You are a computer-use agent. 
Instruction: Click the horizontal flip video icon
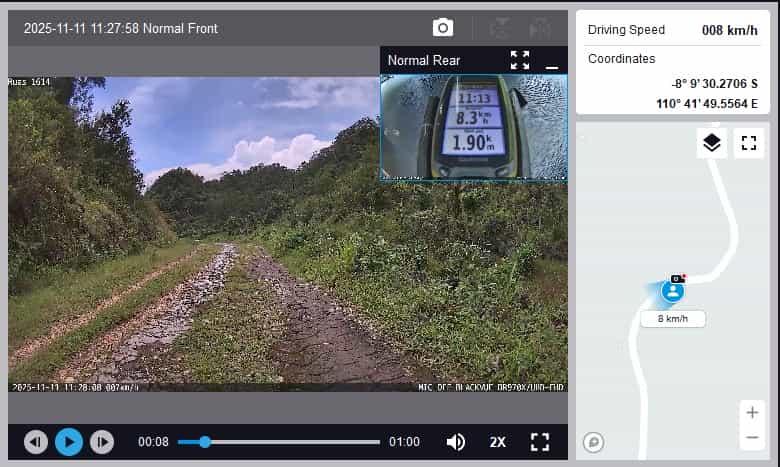point(540,28)
